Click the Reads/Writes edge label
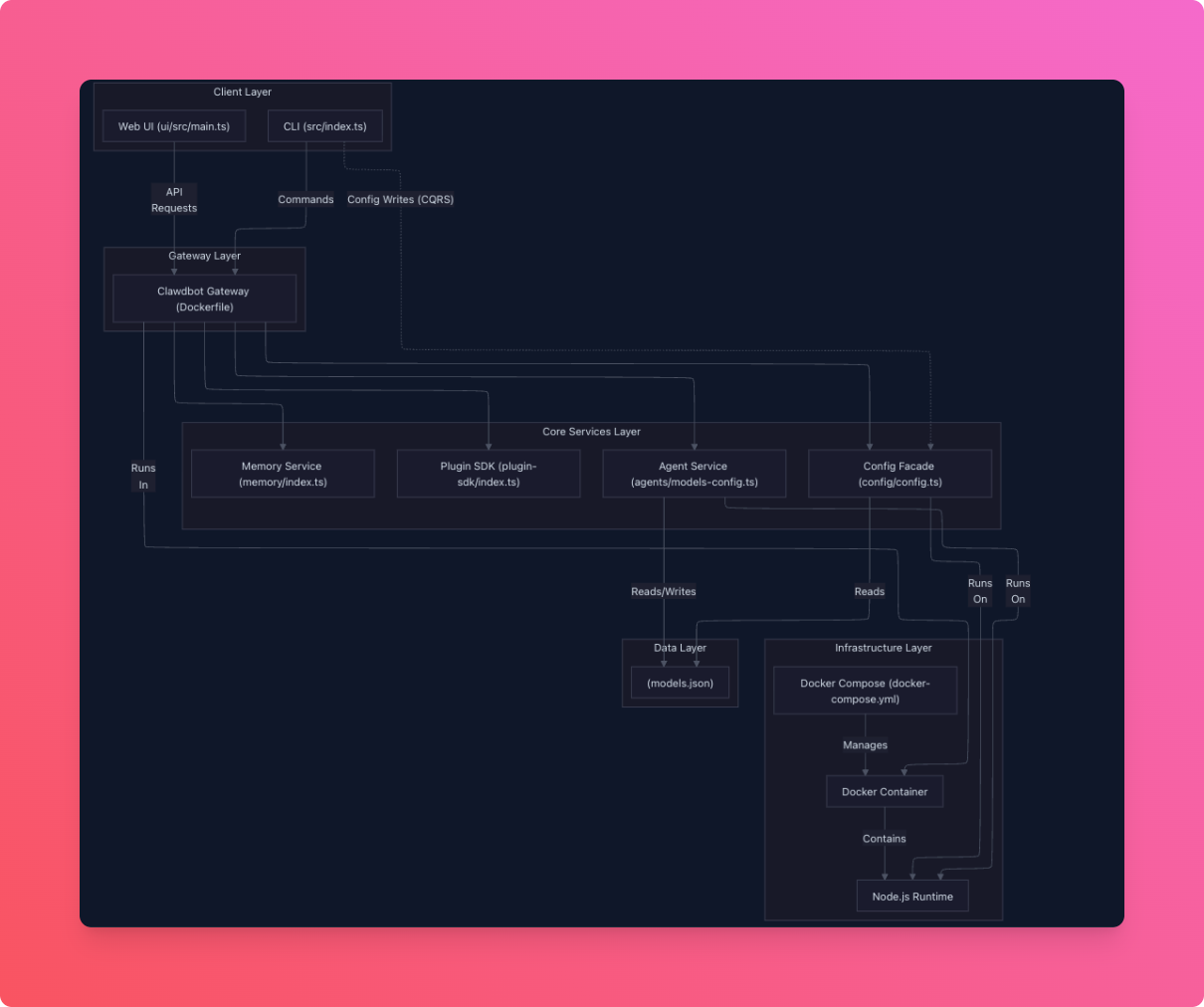1204x1007 pixels. pos(663,591)
